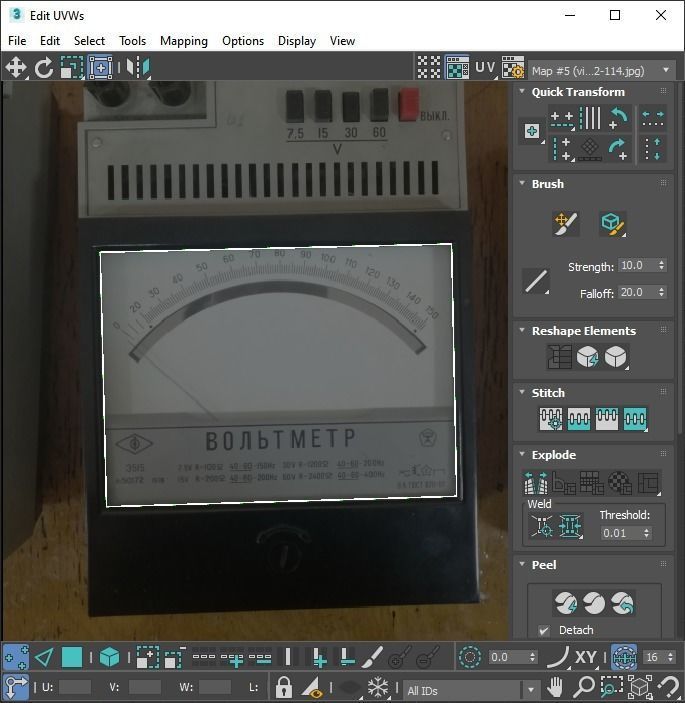Open the Map #5 texture dropdown
685x703 pixels.
point(601,71)
